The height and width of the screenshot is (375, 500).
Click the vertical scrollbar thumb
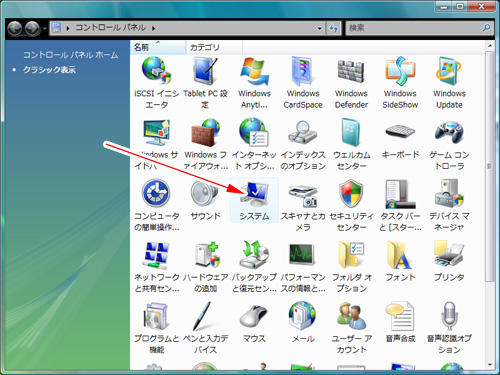(489, 167)
